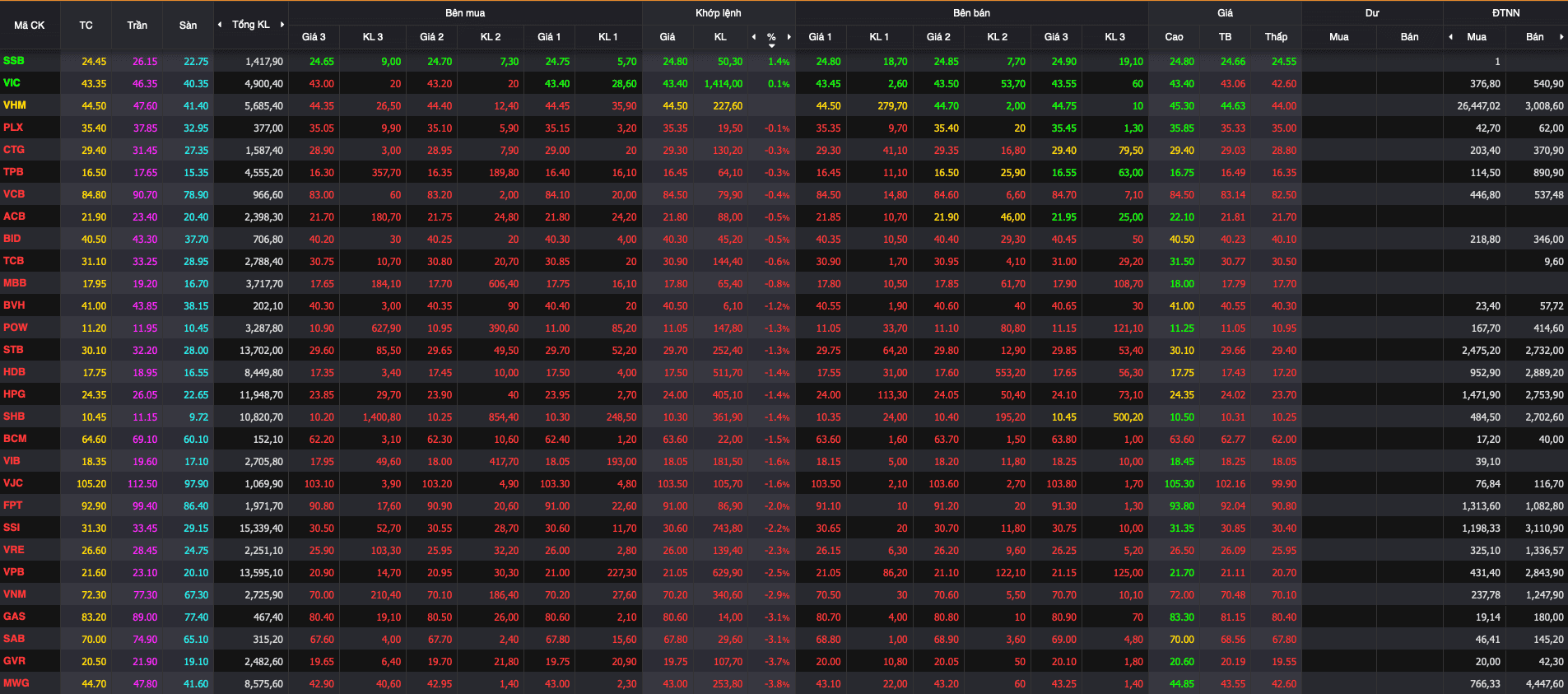
Task: Click STB's total volume 13,702,00
Action: 261,351
